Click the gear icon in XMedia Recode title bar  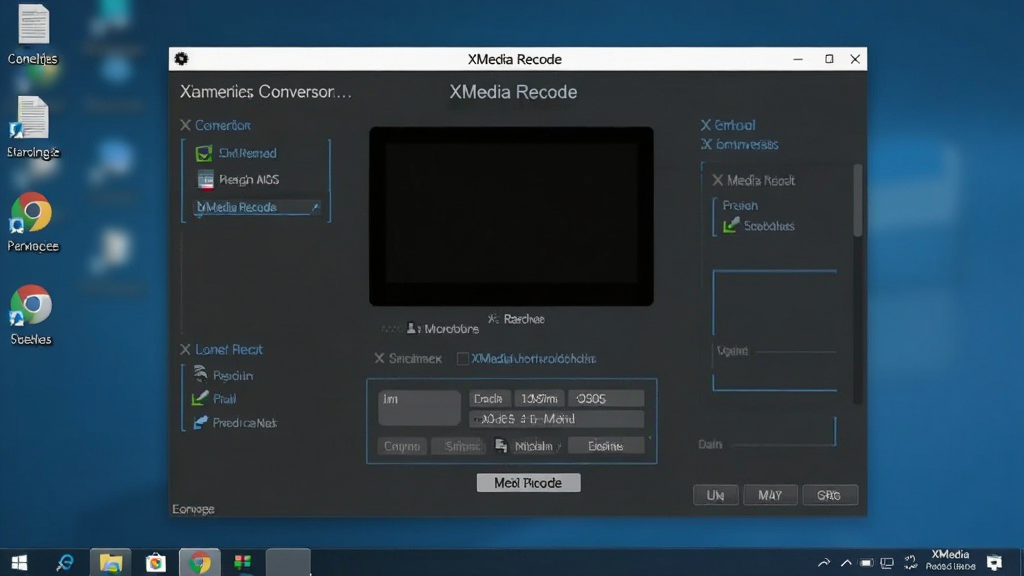[181, 59]
